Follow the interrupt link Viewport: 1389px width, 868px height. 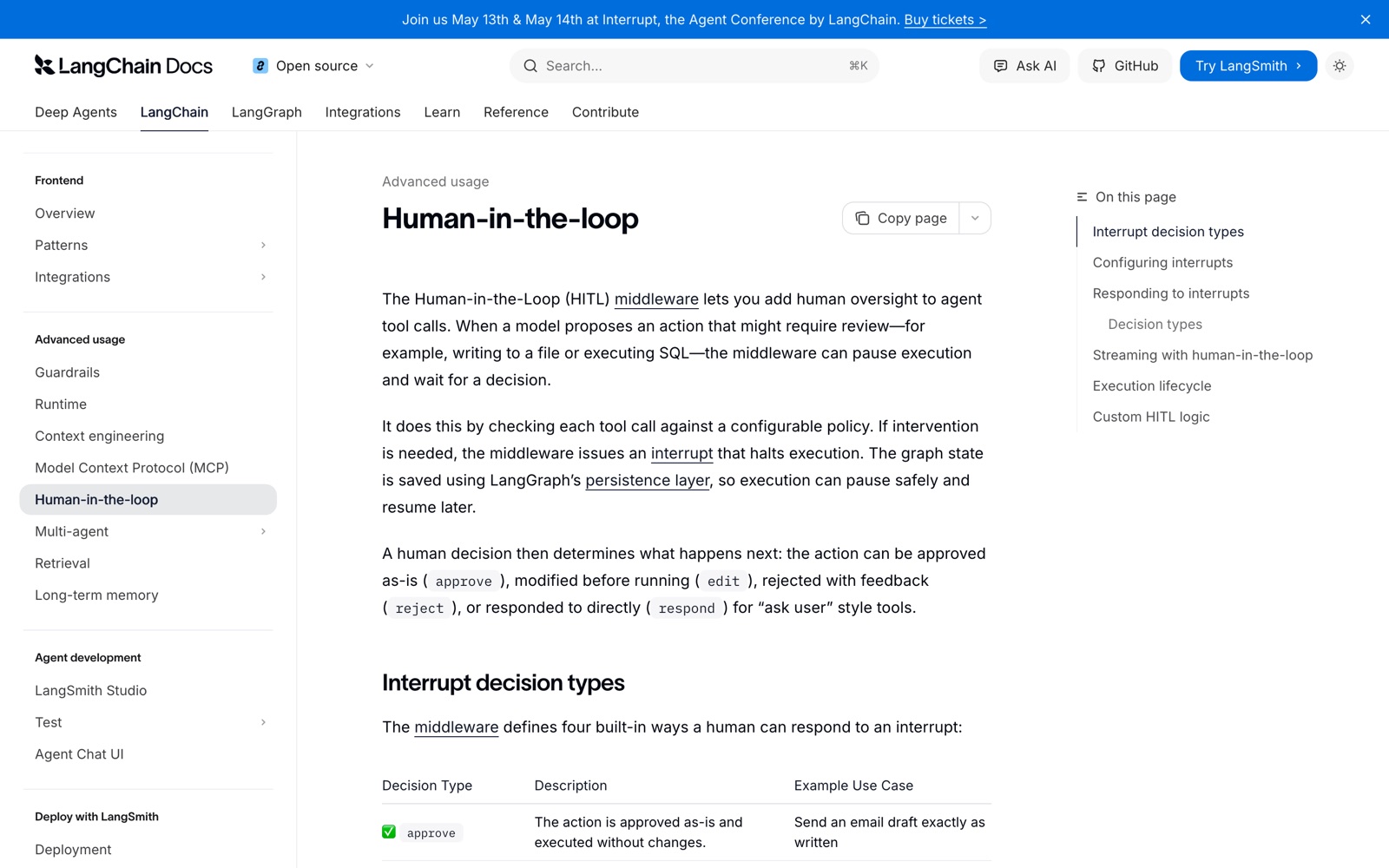click(681, 453)
